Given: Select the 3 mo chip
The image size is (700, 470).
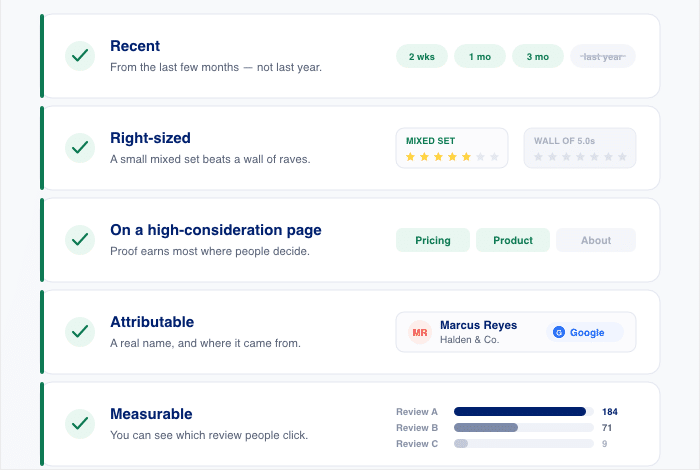Looking at the screenshot, I should (538, 56).
